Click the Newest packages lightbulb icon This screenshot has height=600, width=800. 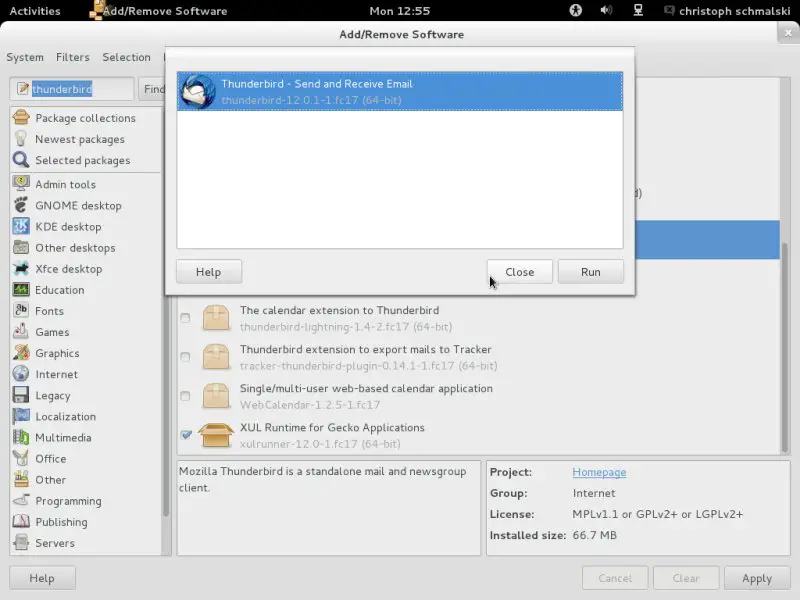coord(21,139)
